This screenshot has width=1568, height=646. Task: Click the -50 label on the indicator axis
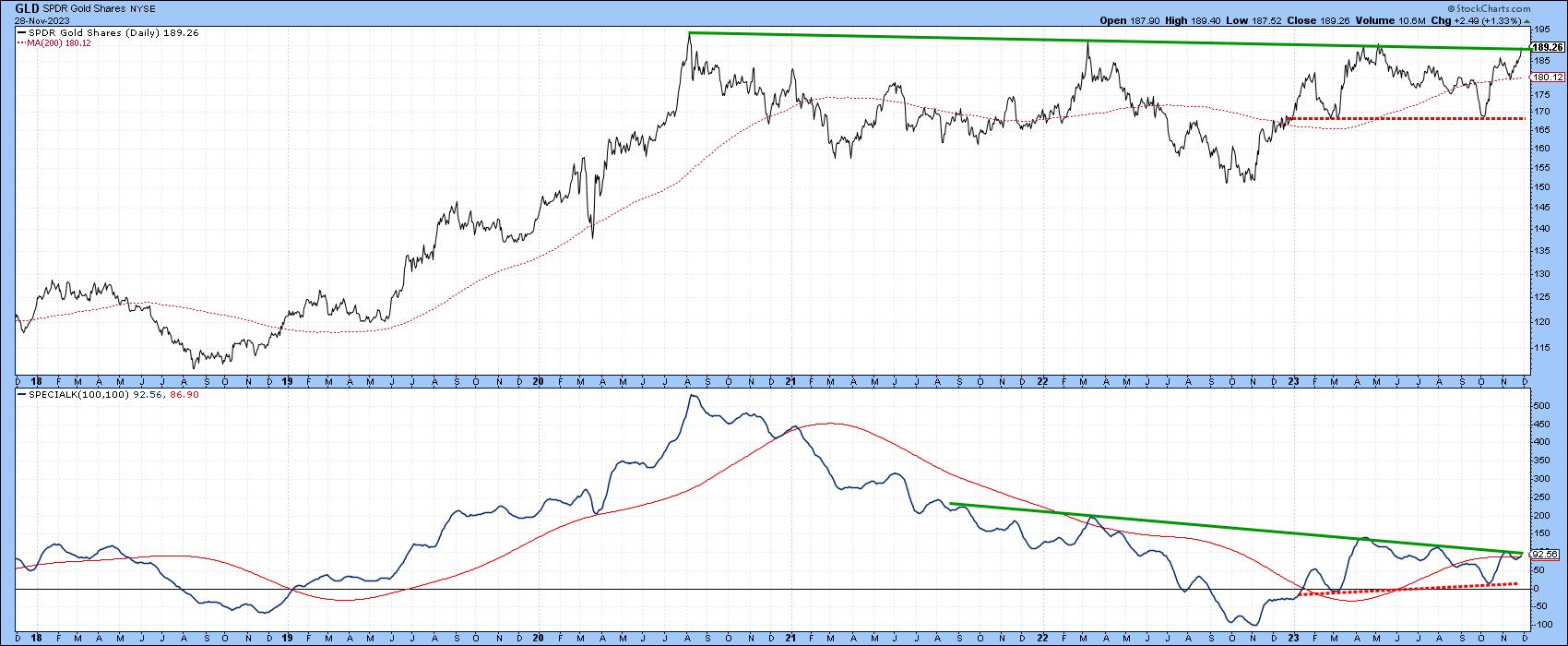(x=1538, y=606)
